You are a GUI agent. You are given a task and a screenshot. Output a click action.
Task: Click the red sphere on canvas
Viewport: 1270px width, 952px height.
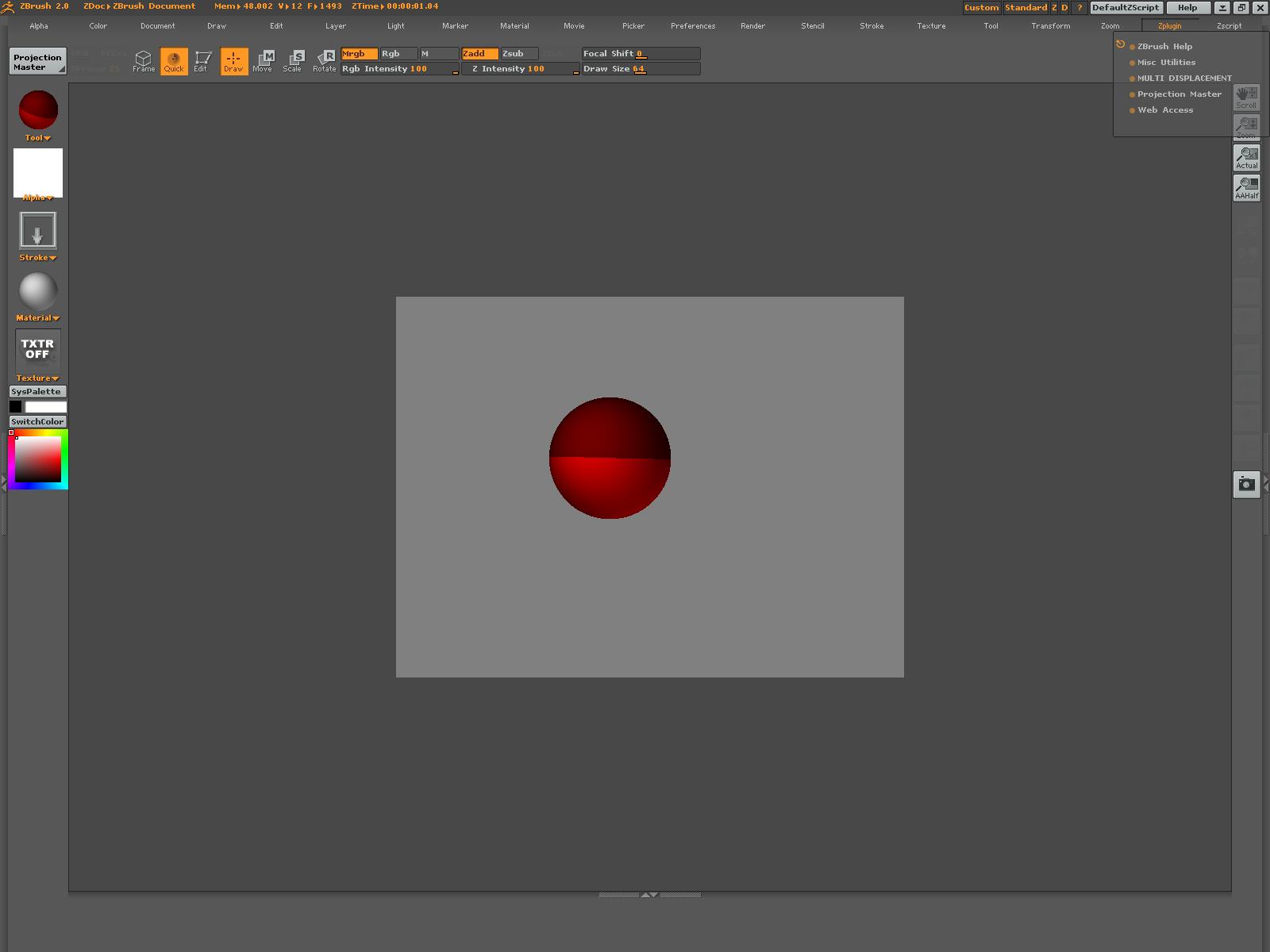coord(610,459)
